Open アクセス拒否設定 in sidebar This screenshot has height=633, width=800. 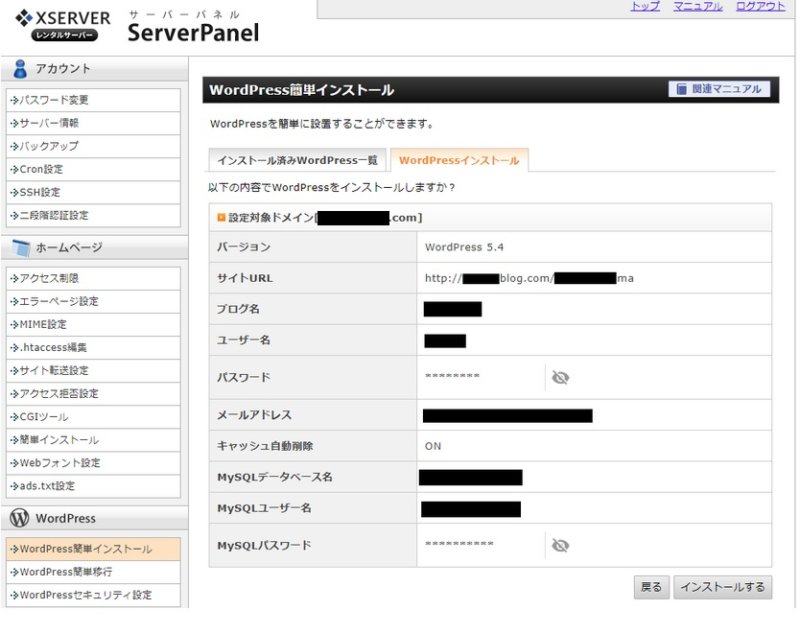tap(93, 394)
